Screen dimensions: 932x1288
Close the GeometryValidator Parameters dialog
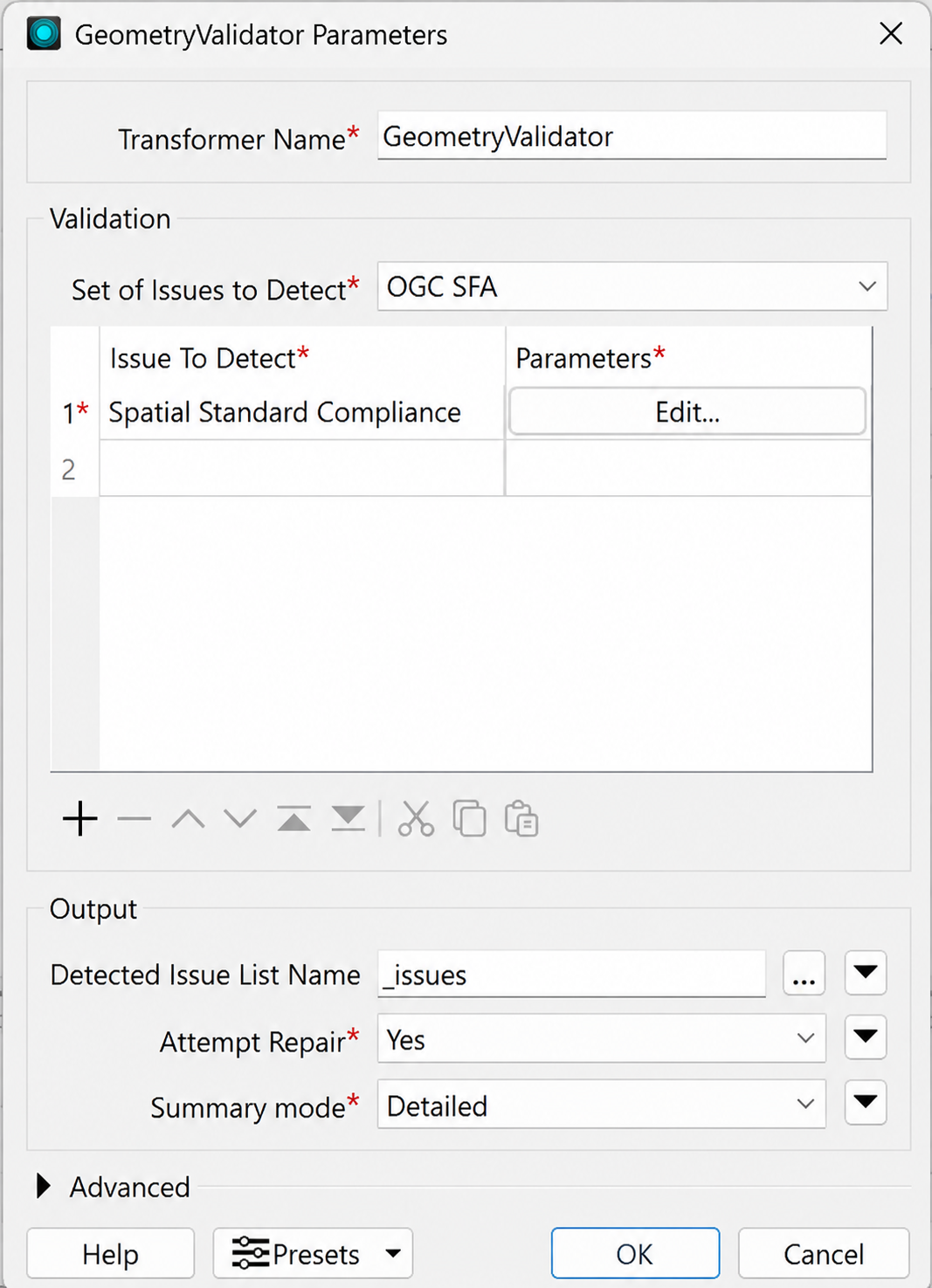click(x=891, y=34)
